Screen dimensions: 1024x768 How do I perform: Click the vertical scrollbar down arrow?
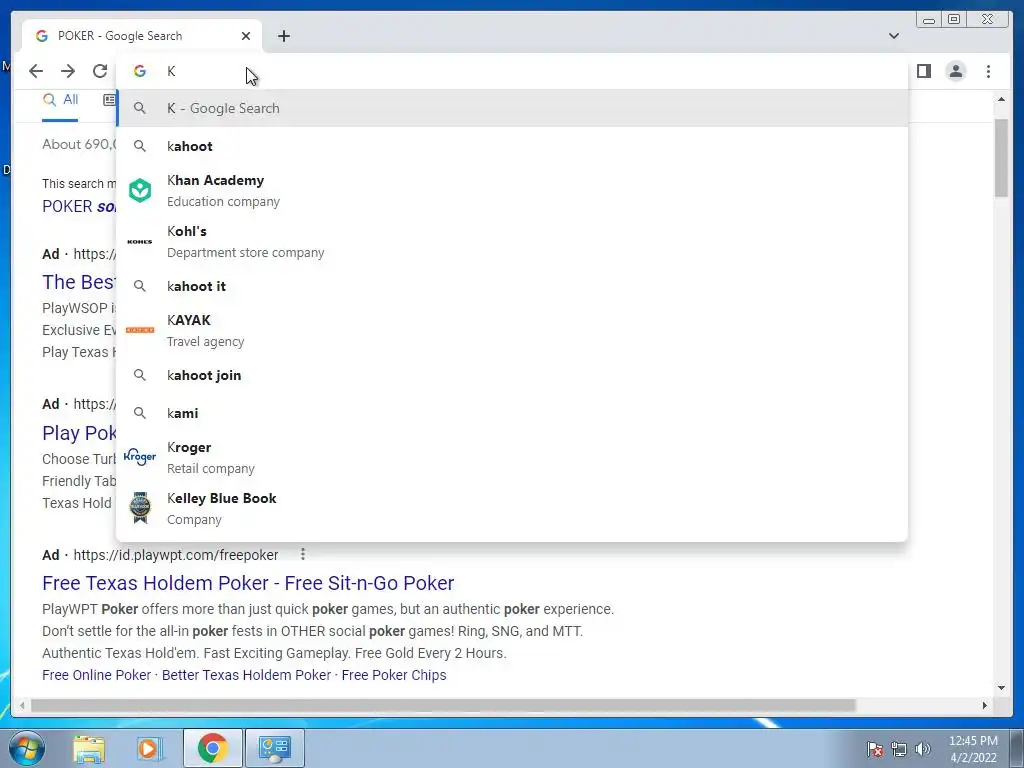tap(1001, 687)
